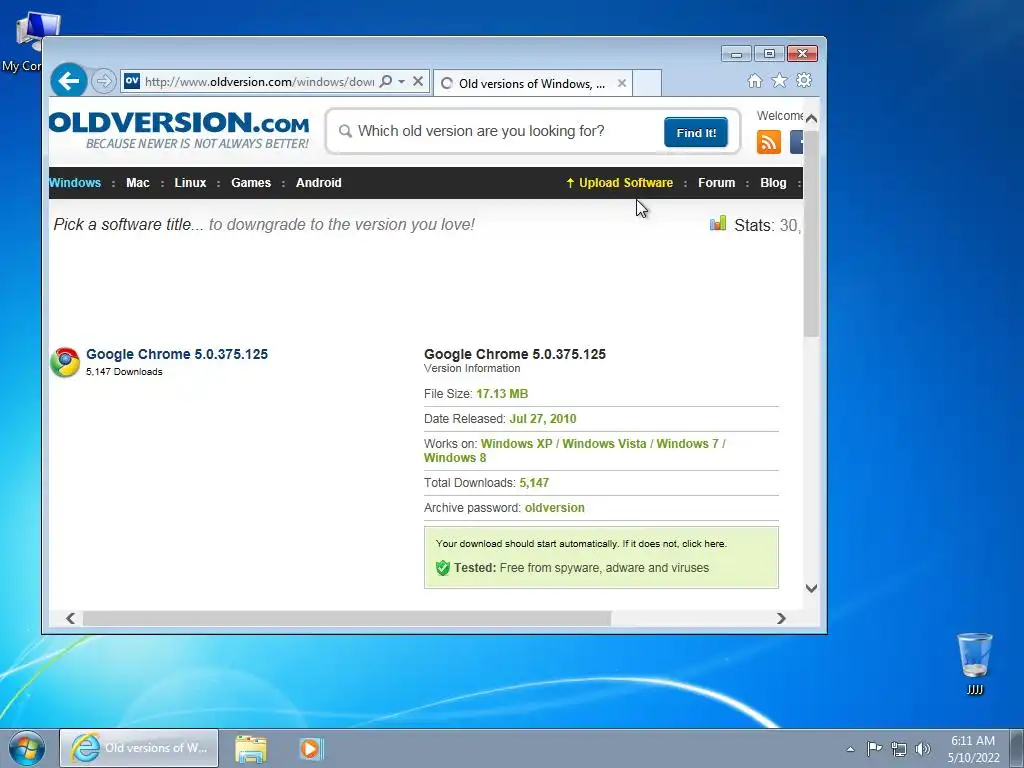1024x768 pixels.
Task: Click the horizontal scrollbar thumb
Action: tap(347, 618)
